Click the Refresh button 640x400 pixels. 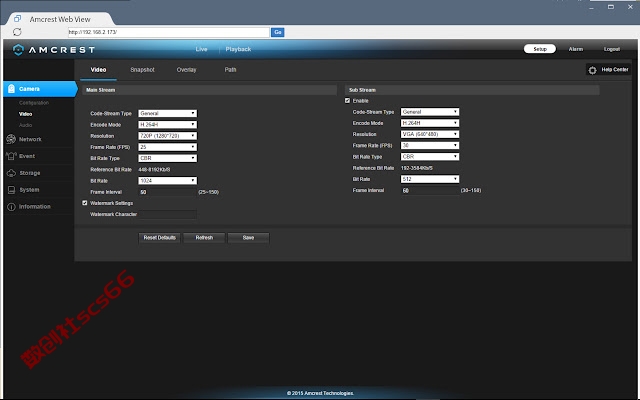coord(204,238)
